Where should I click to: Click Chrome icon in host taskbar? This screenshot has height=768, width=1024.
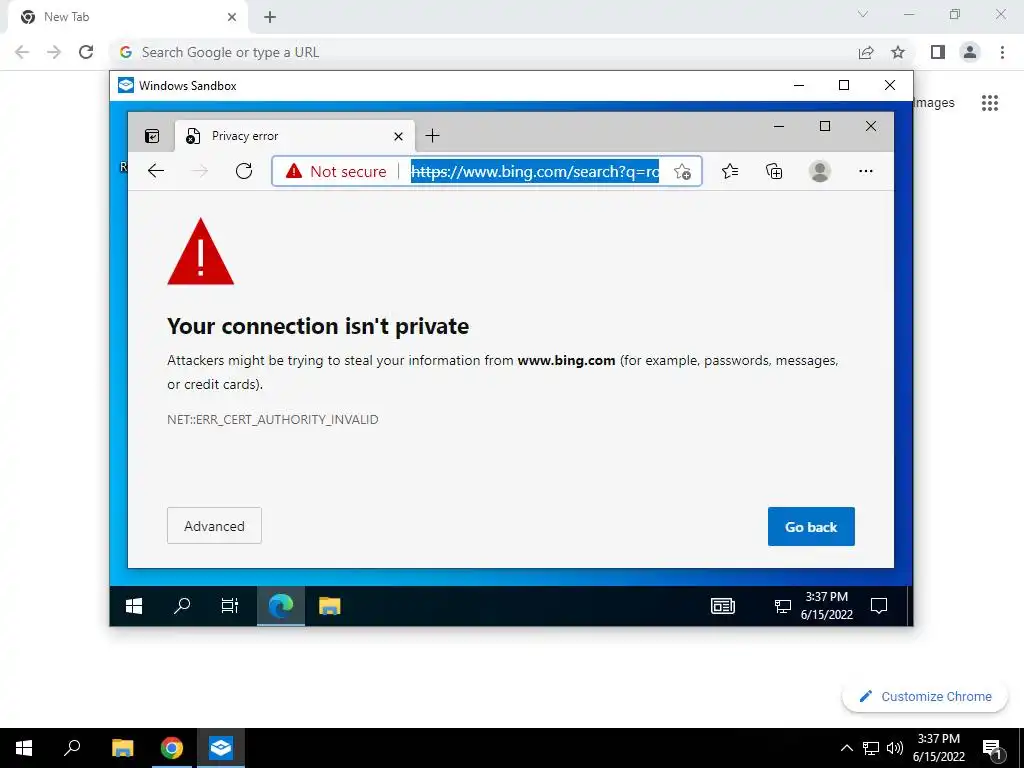tap(172, 748)
